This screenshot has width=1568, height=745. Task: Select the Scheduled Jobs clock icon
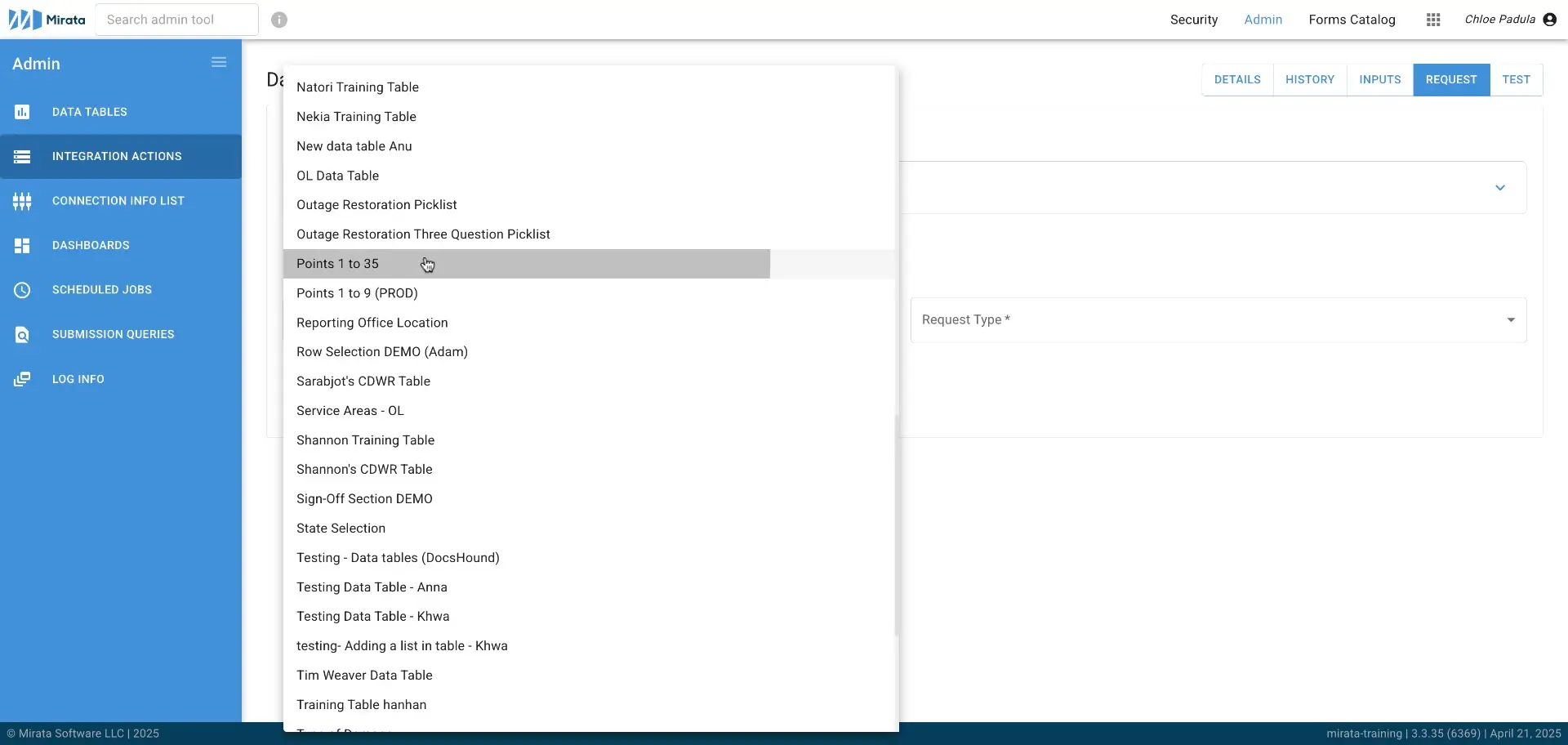pos(22,289)
